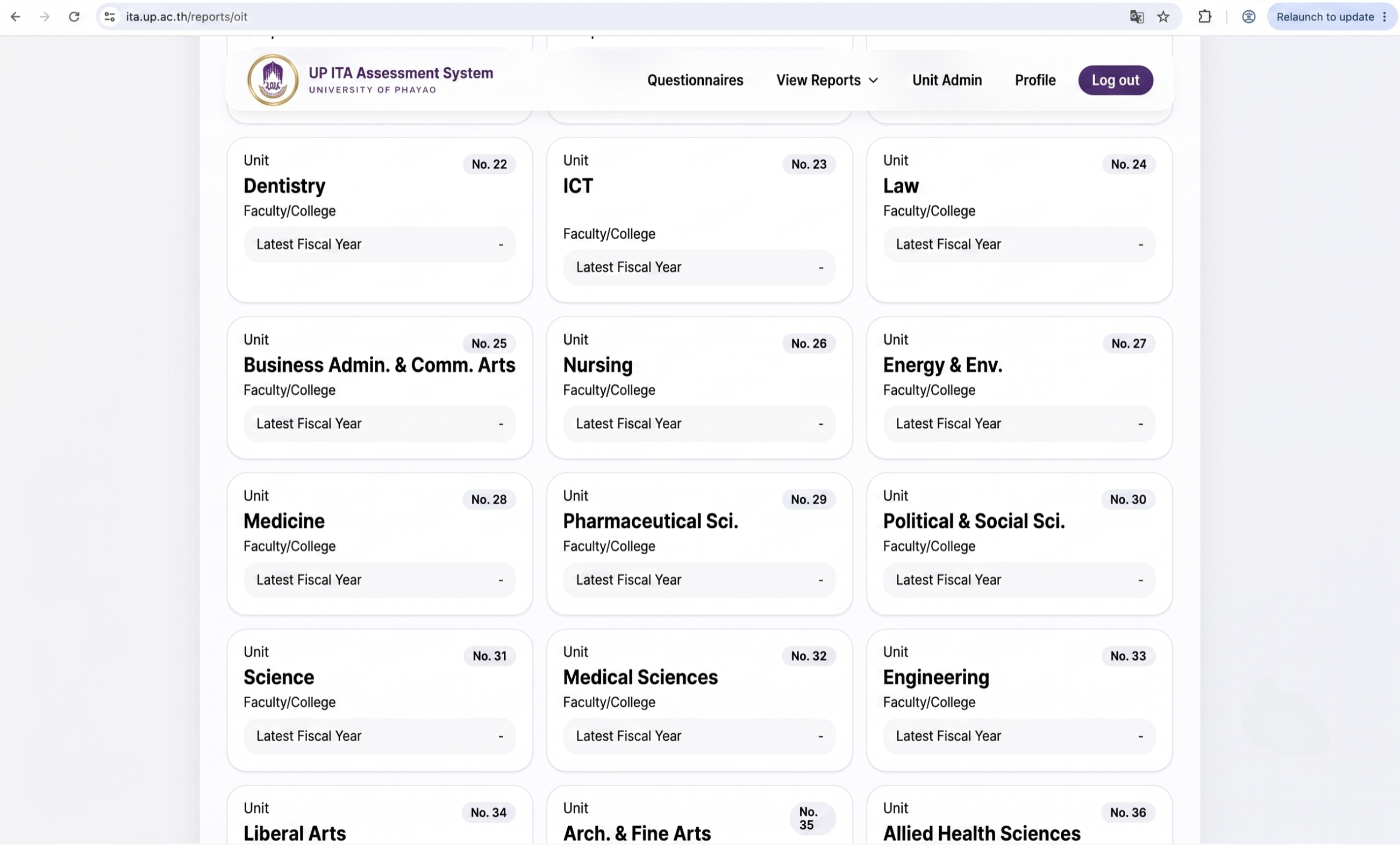The width and height of the screenshot is (1400, 845).
Task: Click the No. 27 badge
Action: point(1128,343)
